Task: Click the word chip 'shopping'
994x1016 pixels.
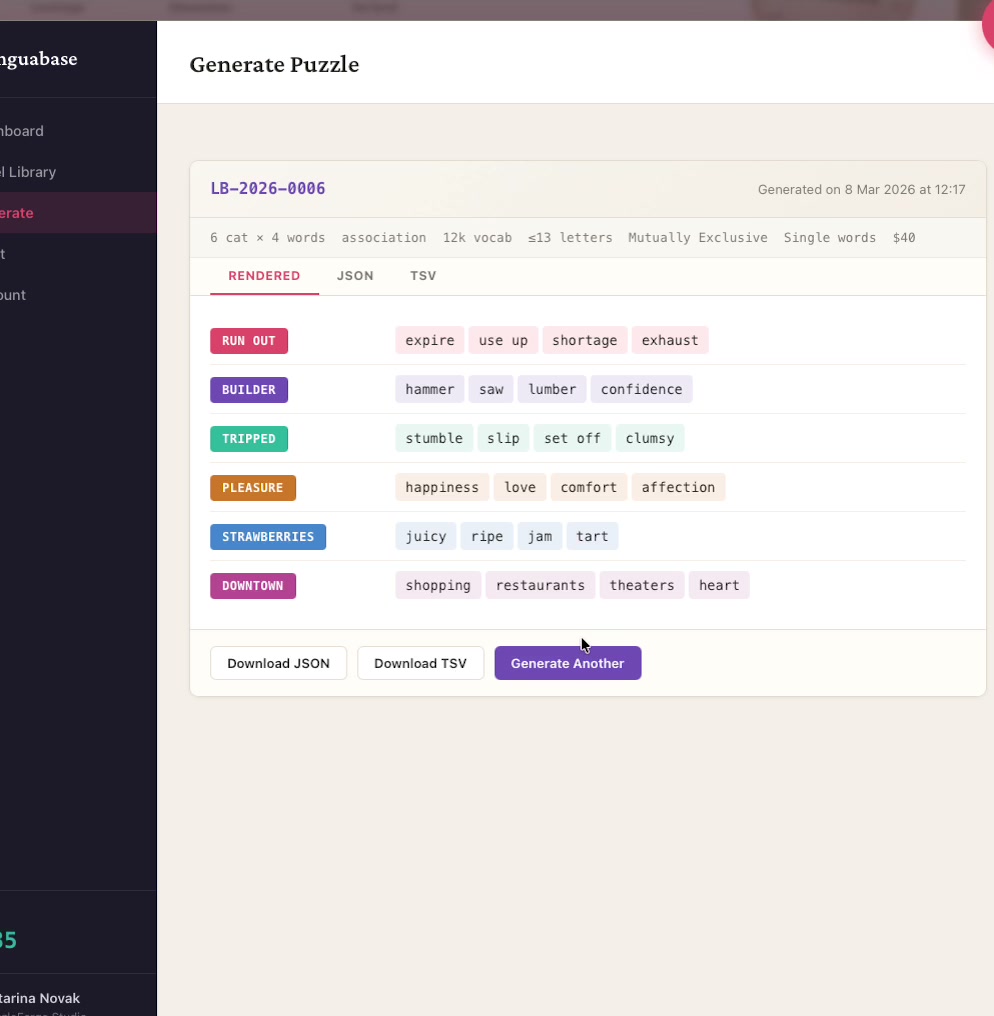Action: 438,585
